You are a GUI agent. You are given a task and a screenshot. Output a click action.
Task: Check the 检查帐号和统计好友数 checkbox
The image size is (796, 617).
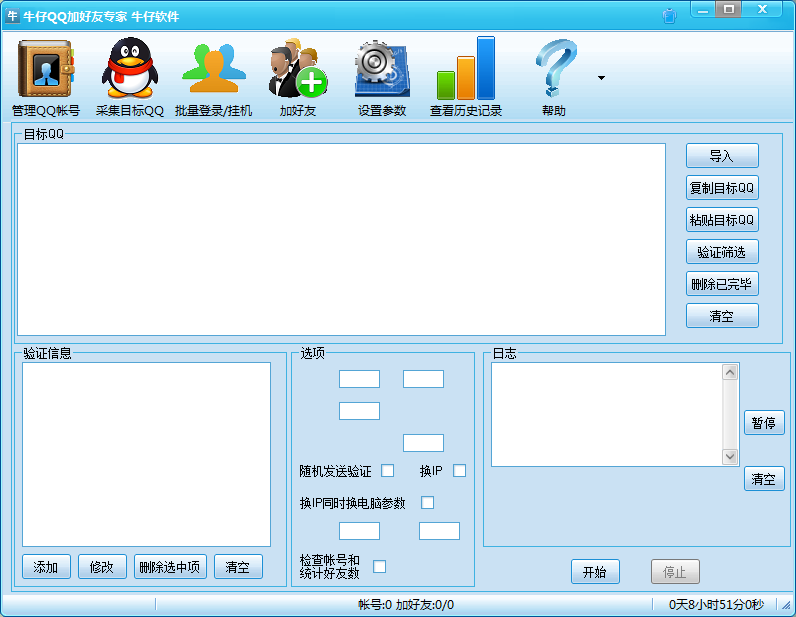pos(379,567)
